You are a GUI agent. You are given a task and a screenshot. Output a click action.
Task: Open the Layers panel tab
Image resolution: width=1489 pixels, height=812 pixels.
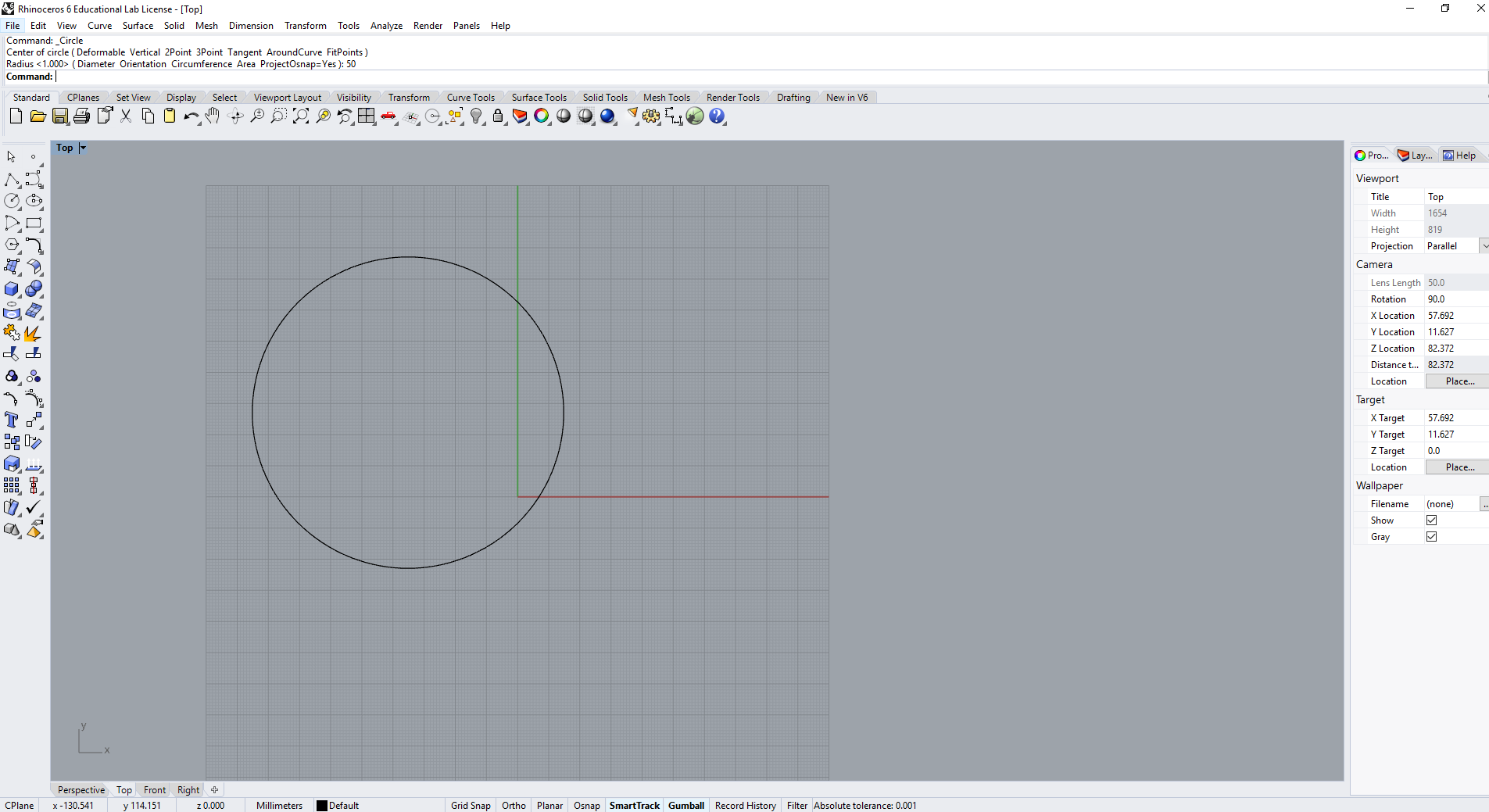tap(1416, 156)
